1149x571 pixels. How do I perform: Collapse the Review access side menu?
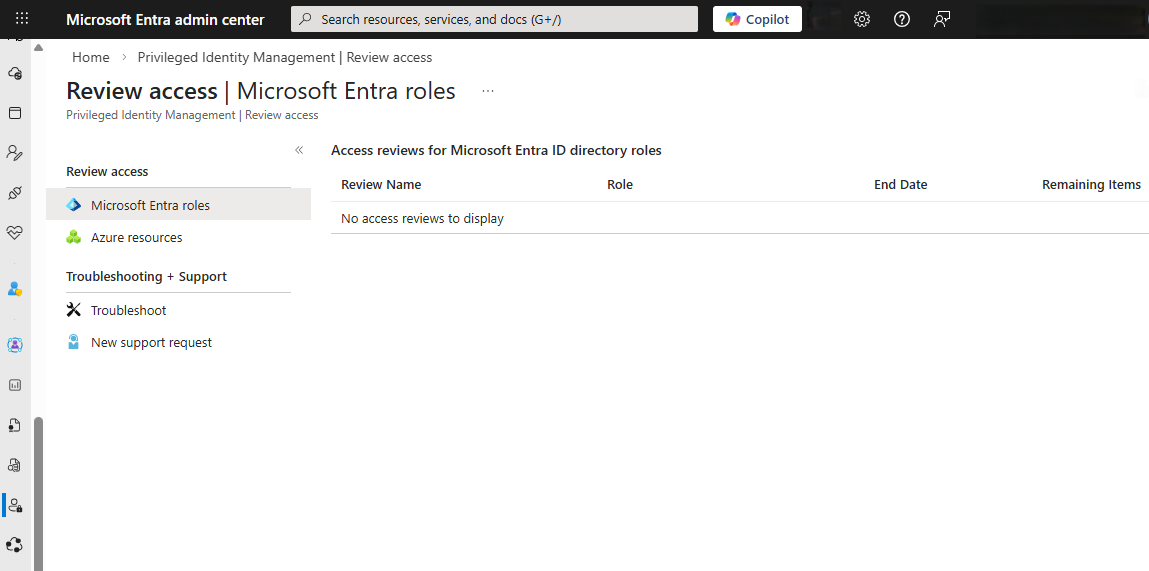click(298, 150)
